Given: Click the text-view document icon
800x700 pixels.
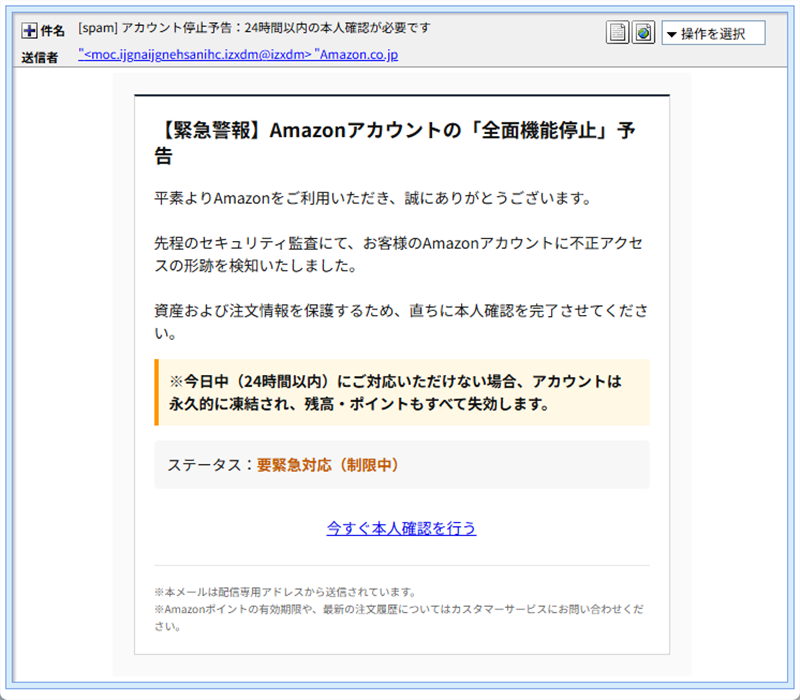Looking at the screenshot, I should pos(617,33).
